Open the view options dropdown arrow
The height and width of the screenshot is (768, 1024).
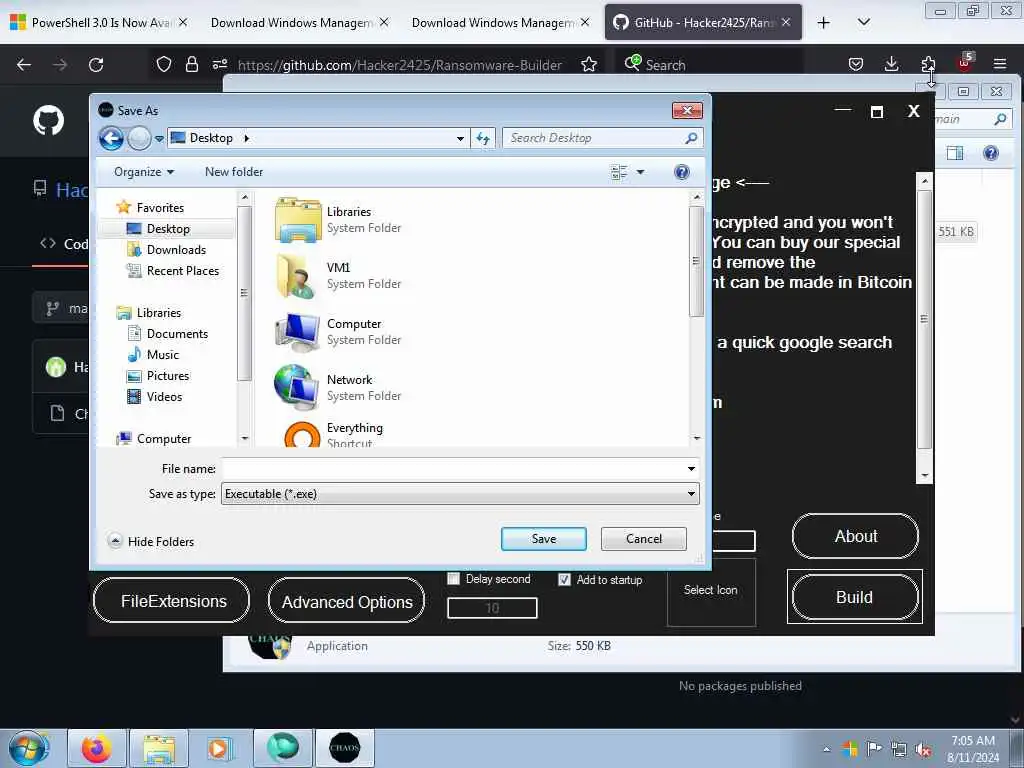641,172
